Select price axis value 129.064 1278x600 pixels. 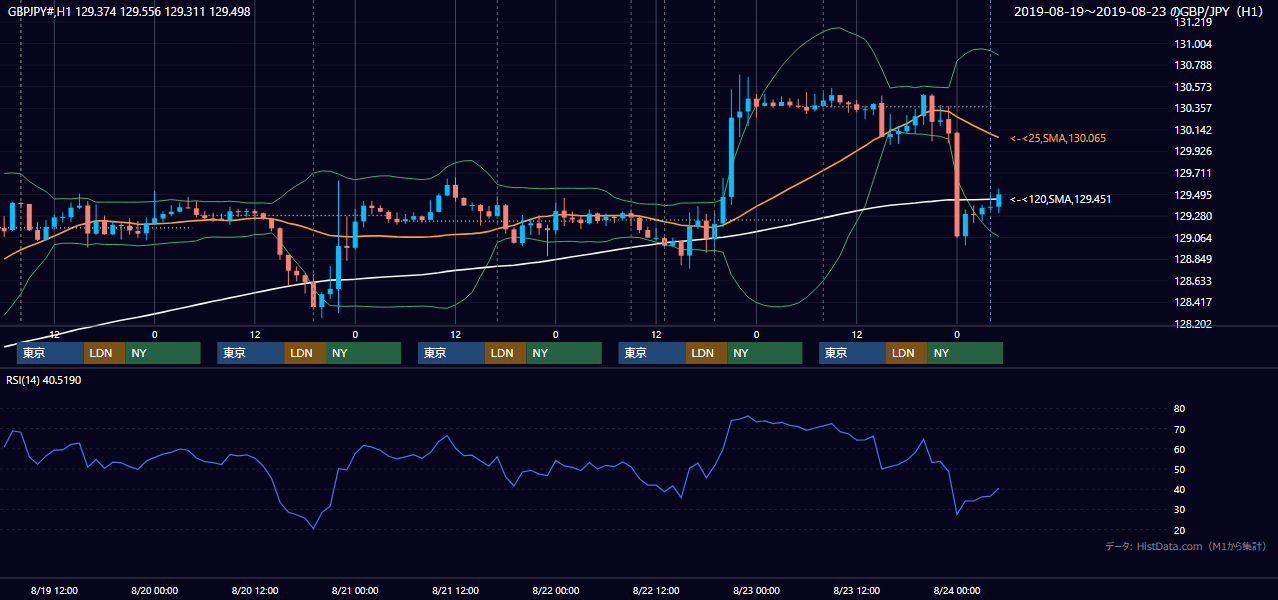1193,238
